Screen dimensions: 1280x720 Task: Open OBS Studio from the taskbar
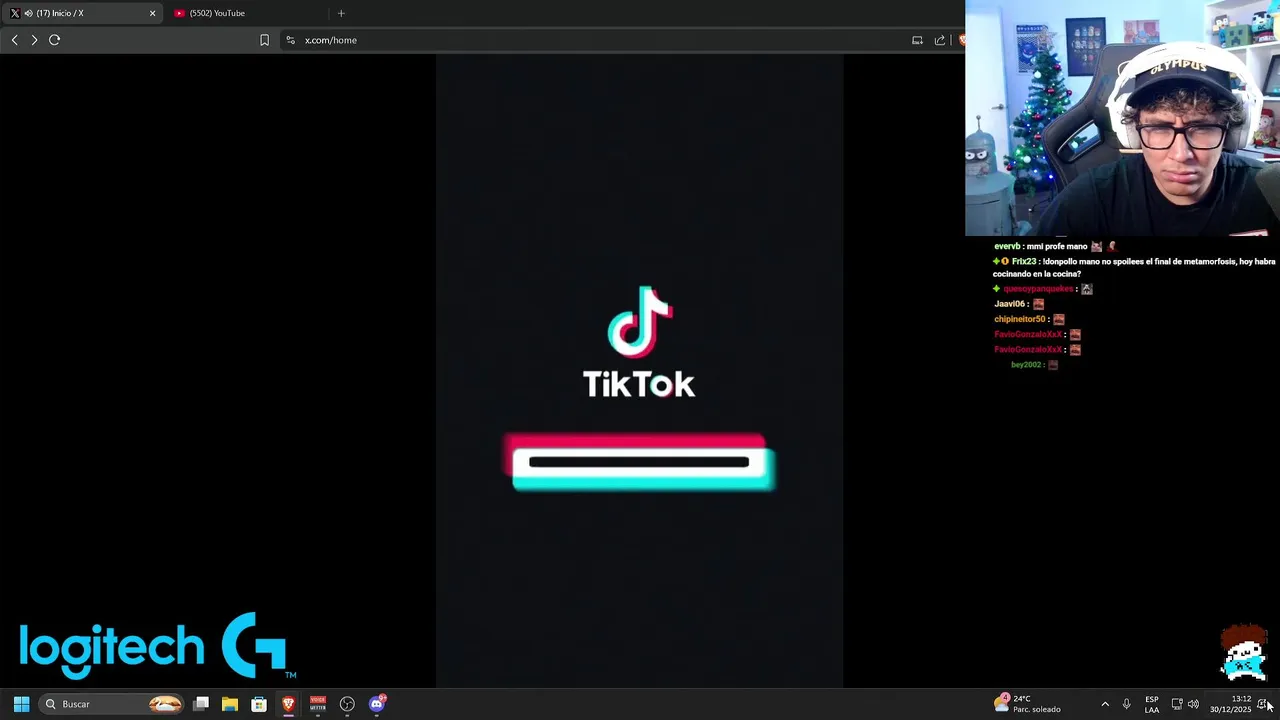[347, 704]
